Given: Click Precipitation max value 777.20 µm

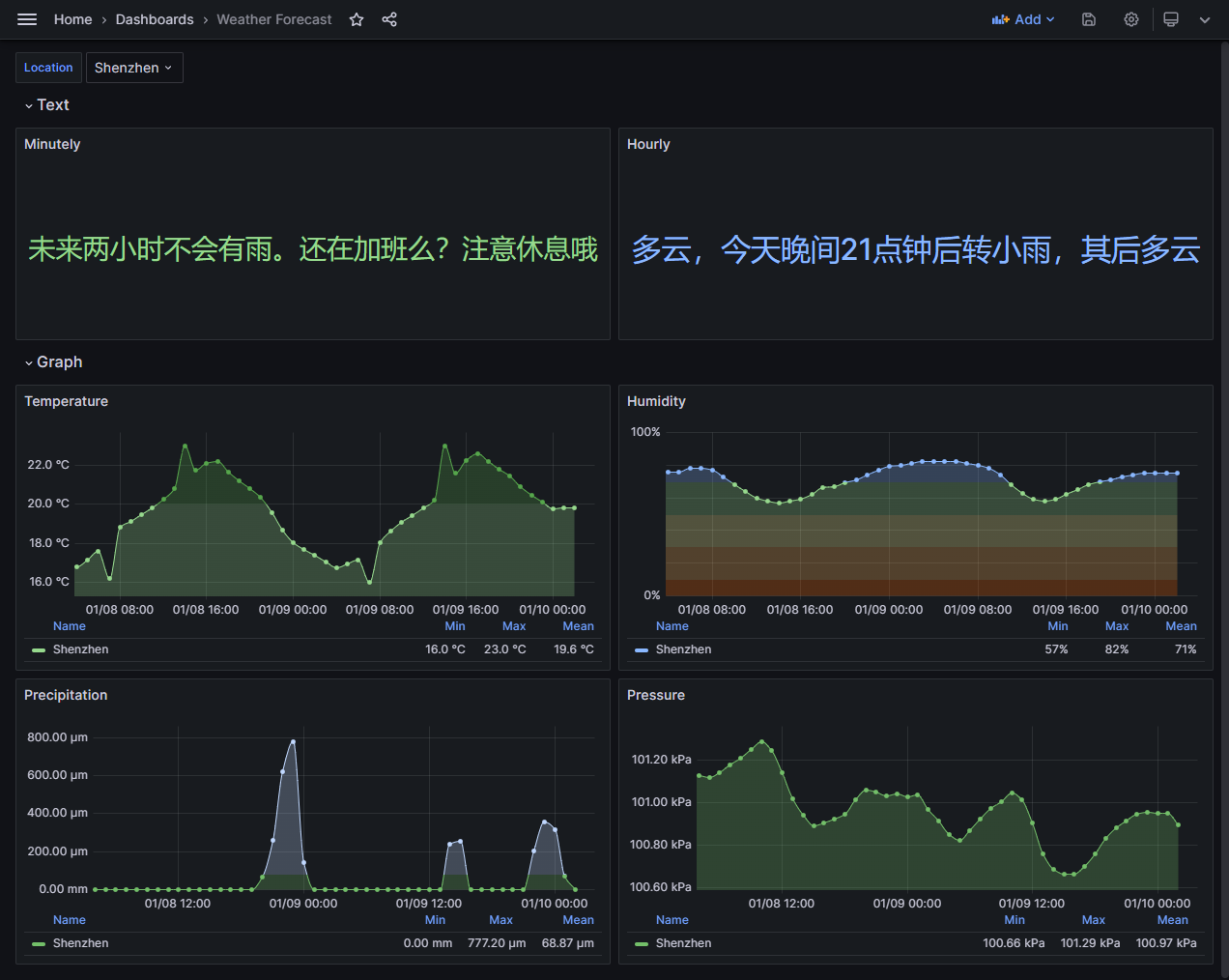Looking at the screenshot, I should [x=497, y=943].
